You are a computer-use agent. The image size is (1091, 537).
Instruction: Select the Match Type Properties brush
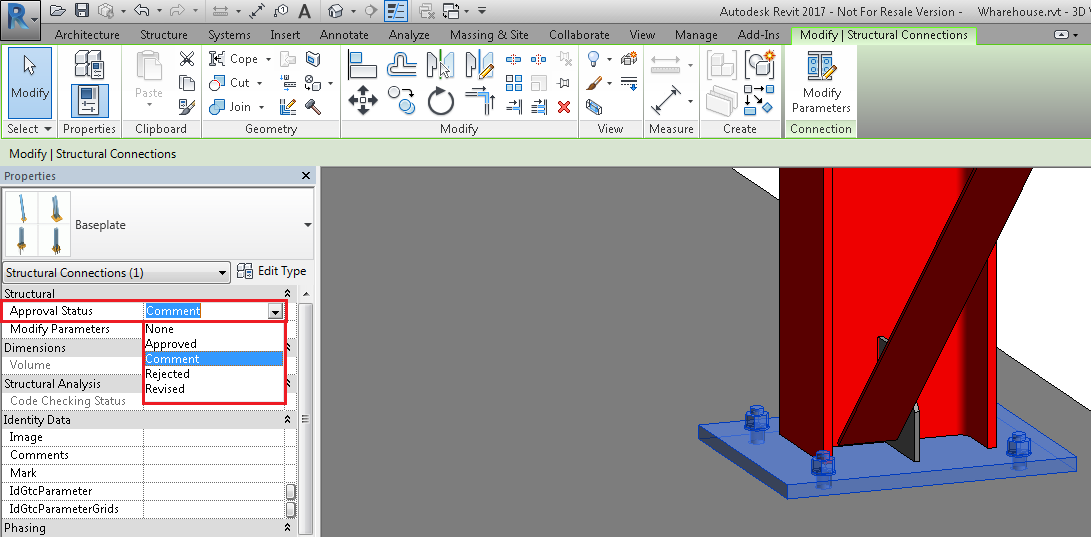pyautogui.click(x=186, y=106)
